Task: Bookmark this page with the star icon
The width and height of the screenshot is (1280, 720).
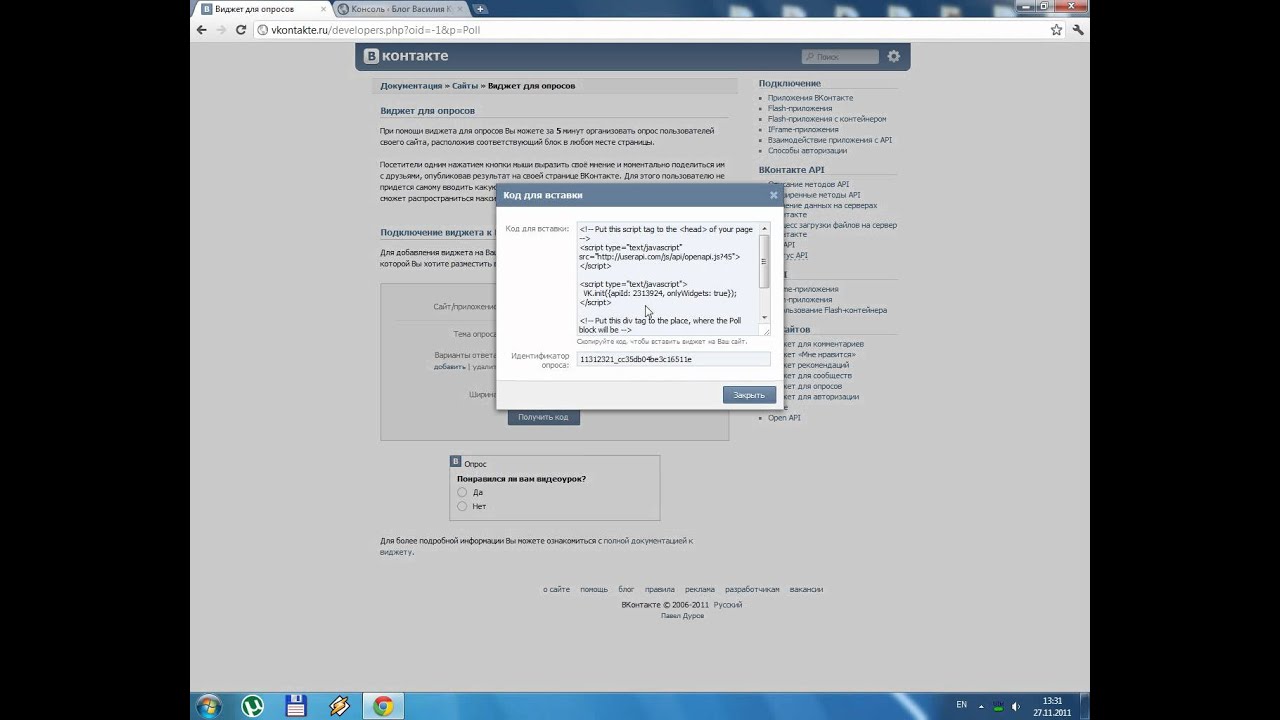Action: [1056, 30]
